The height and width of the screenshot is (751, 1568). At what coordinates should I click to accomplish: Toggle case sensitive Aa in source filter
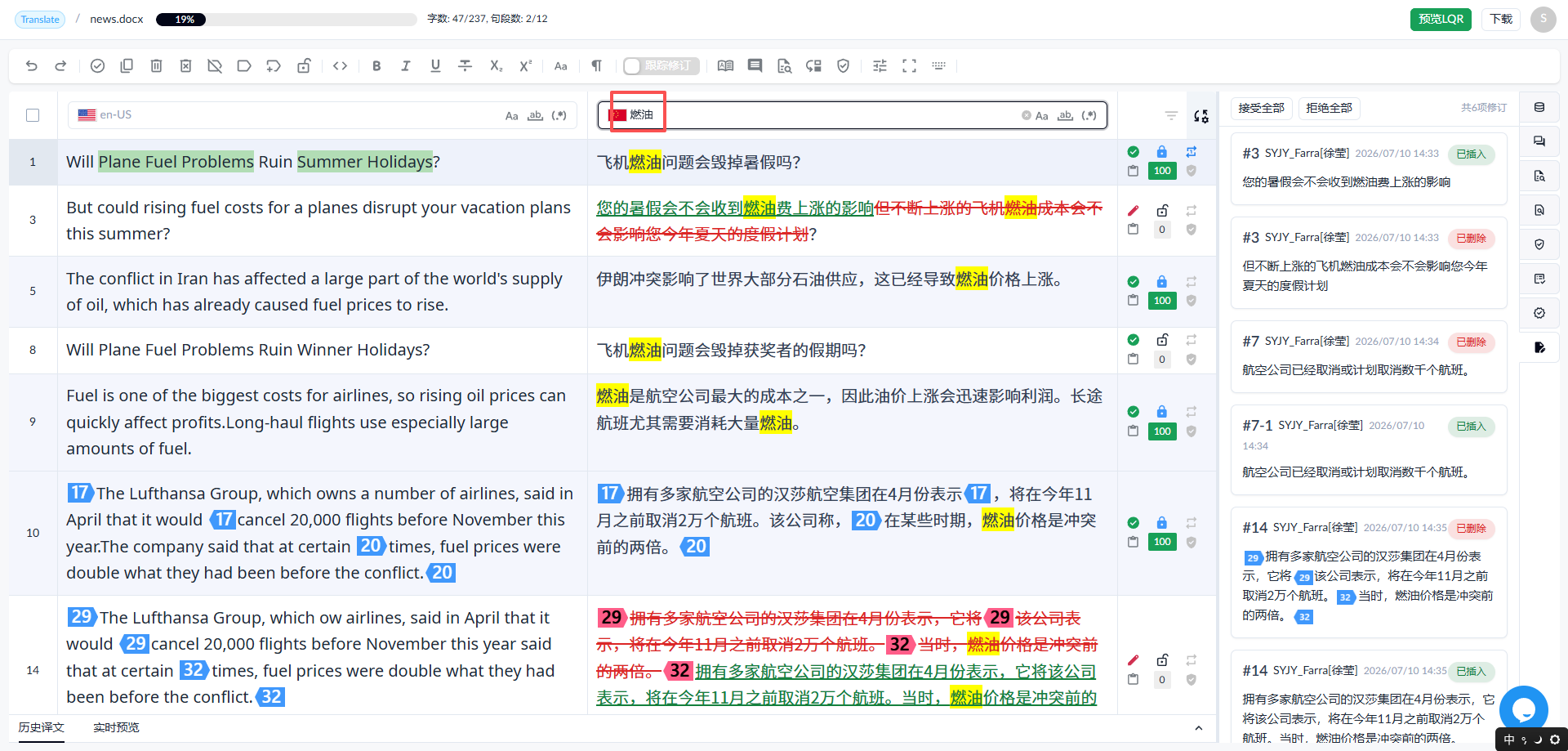pyautogui.click(x=512, y=116)
